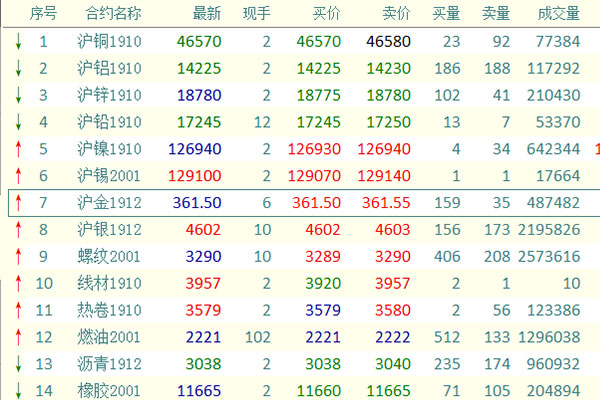The image size is (600, 400).
Task: Click latest price 3957 of 线材1910
Action: tap(203, 283)
